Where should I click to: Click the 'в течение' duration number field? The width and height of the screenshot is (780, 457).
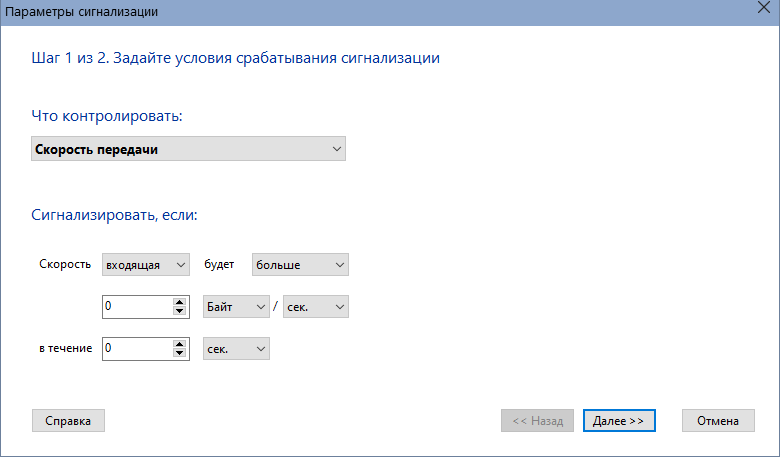[x=138, y=349]
